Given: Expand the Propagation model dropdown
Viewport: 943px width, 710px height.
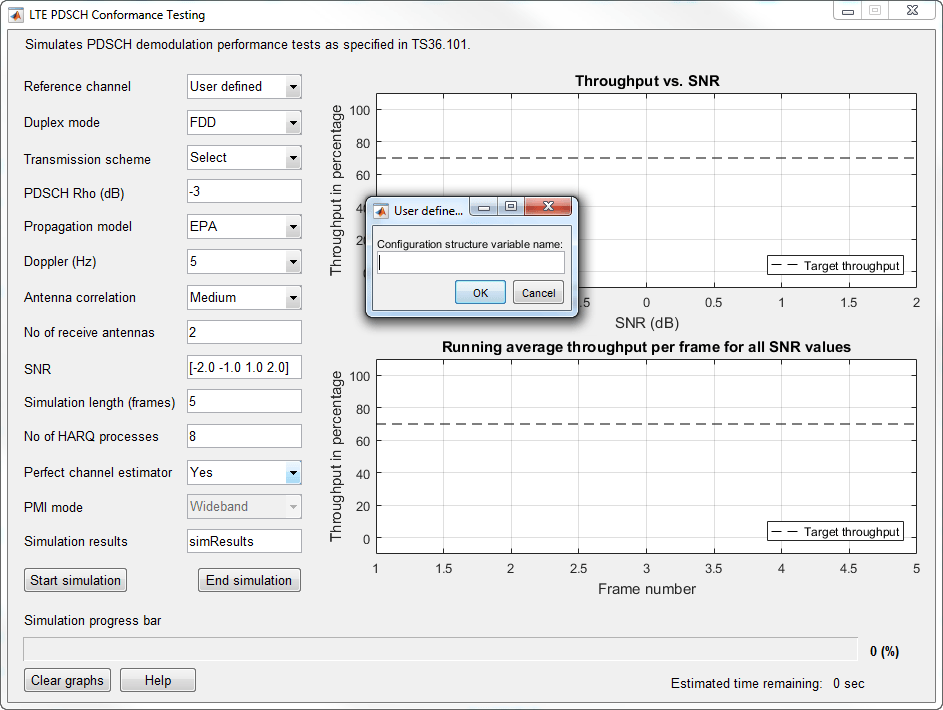Looking at the screenshot, I should (244, 227).
